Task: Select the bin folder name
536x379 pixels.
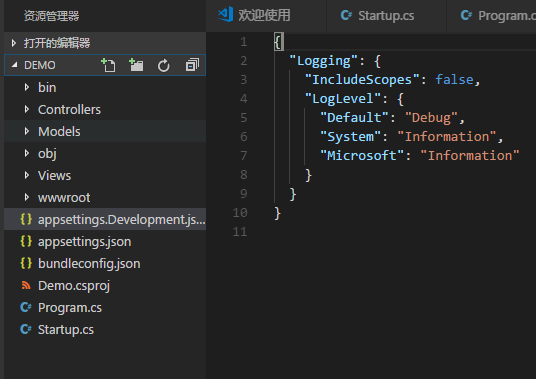Action: [x=47, y=87]
